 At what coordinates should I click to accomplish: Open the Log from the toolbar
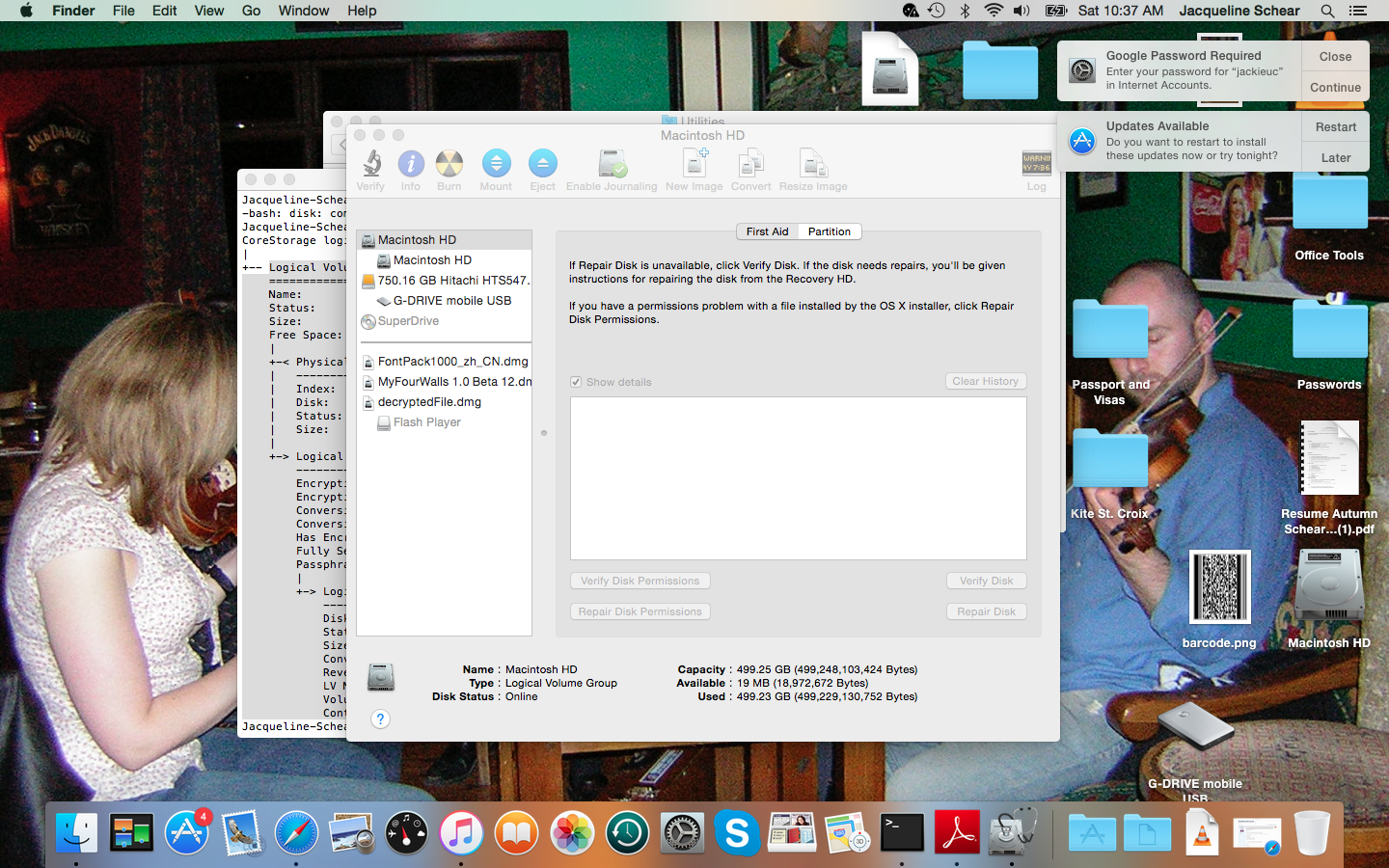(x=1037, y=170)
